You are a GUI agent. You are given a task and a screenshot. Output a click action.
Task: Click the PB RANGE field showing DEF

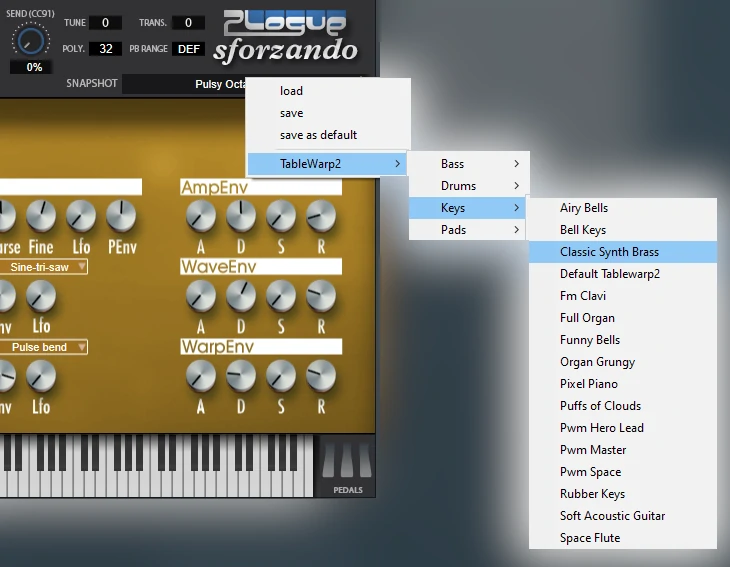coord(188,49)
